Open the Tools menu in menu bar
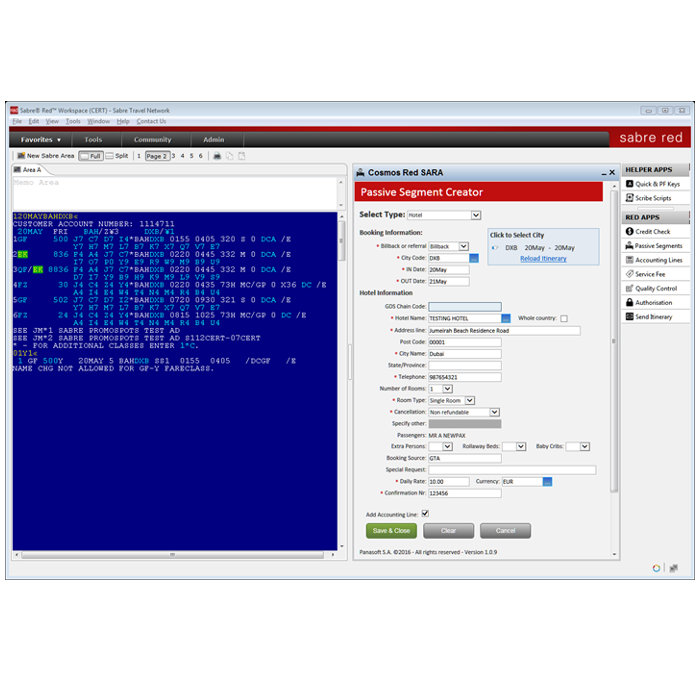Viewport: 700px width, 700px height. tap(73, 121)
